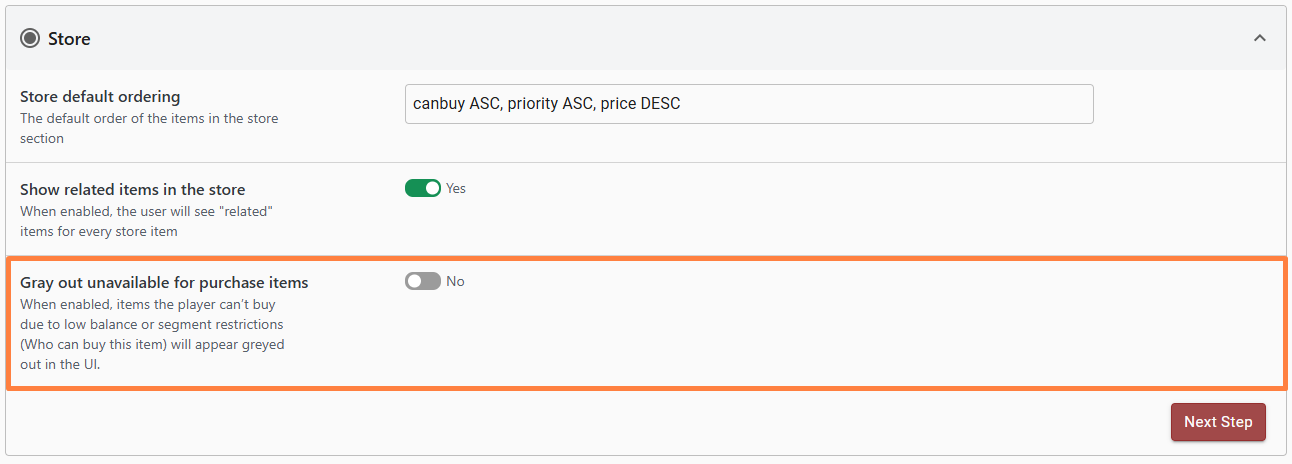This screenshot has width=1292, height=464.
Task: Select the Store default ordering label
Action: [x=100, y=97]
